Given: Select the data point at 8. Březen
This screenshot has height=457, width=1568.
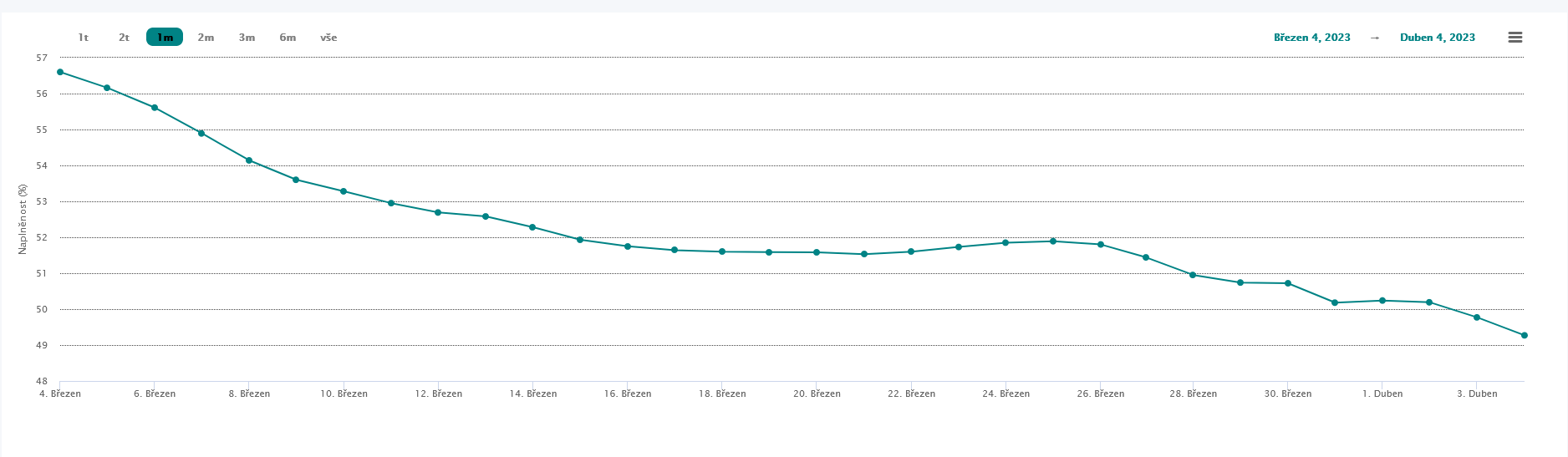Looking at the screenshot, I should point(249,160).
